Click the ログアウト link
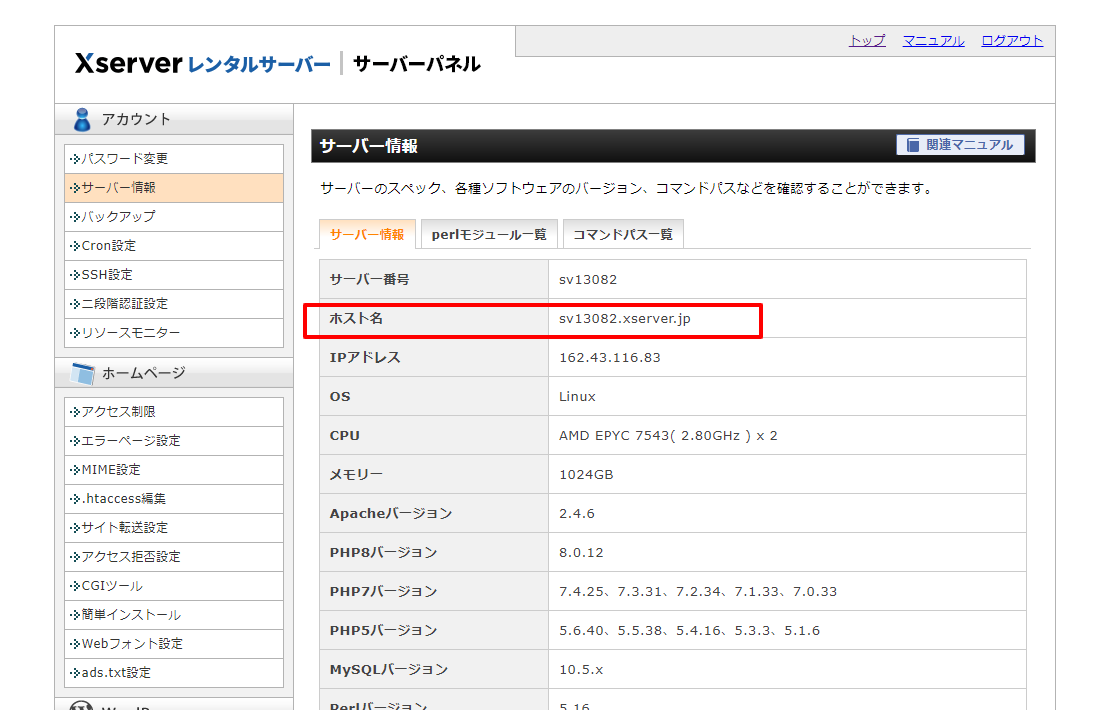1104x710 pixels. (1013, 41)
